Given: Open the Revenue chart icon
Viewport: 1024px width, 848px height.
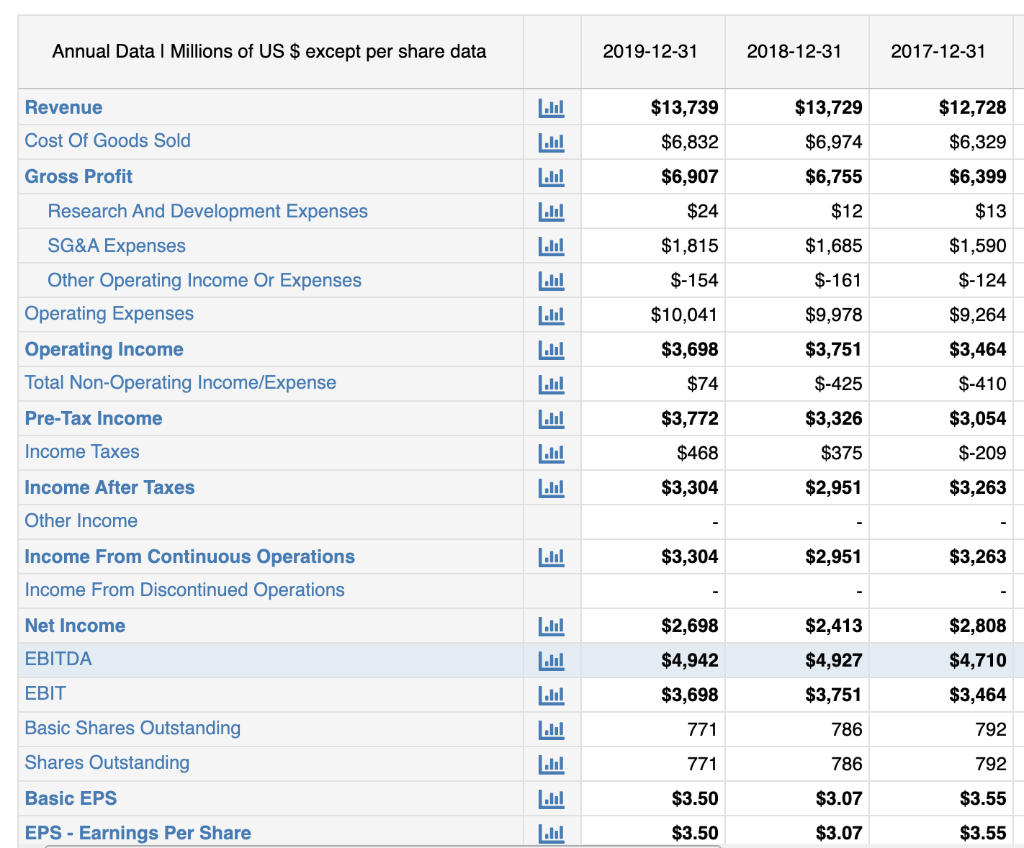Looking at the screenshot, I should (x=552, y=107).
